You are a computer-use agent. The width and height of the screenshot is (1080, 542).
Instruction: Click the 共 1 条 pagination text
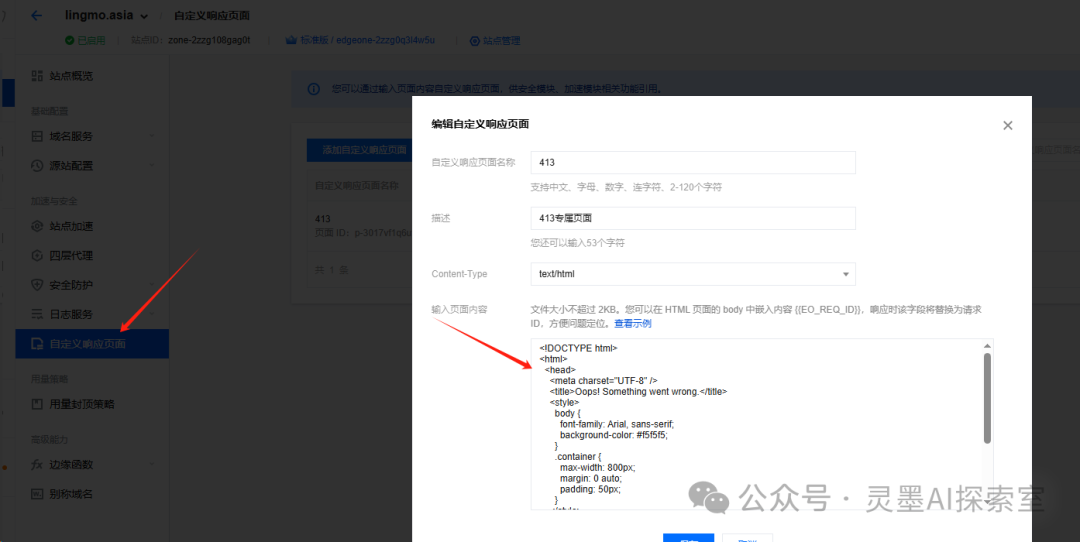tap(332, 270)
